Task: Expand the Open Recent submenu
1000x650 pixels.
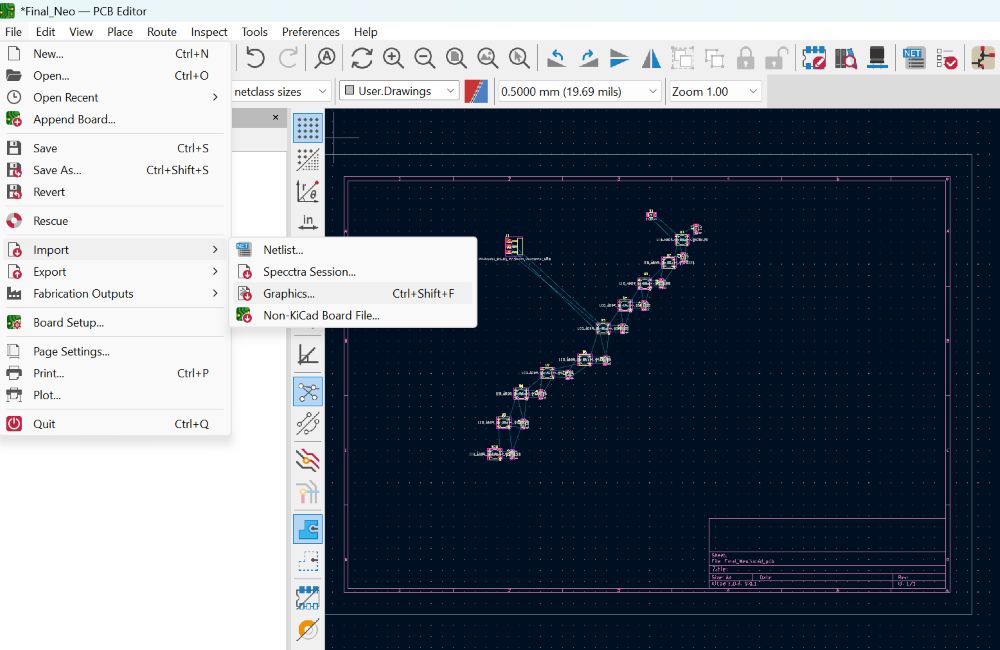Action: click(x=113, y=98)
